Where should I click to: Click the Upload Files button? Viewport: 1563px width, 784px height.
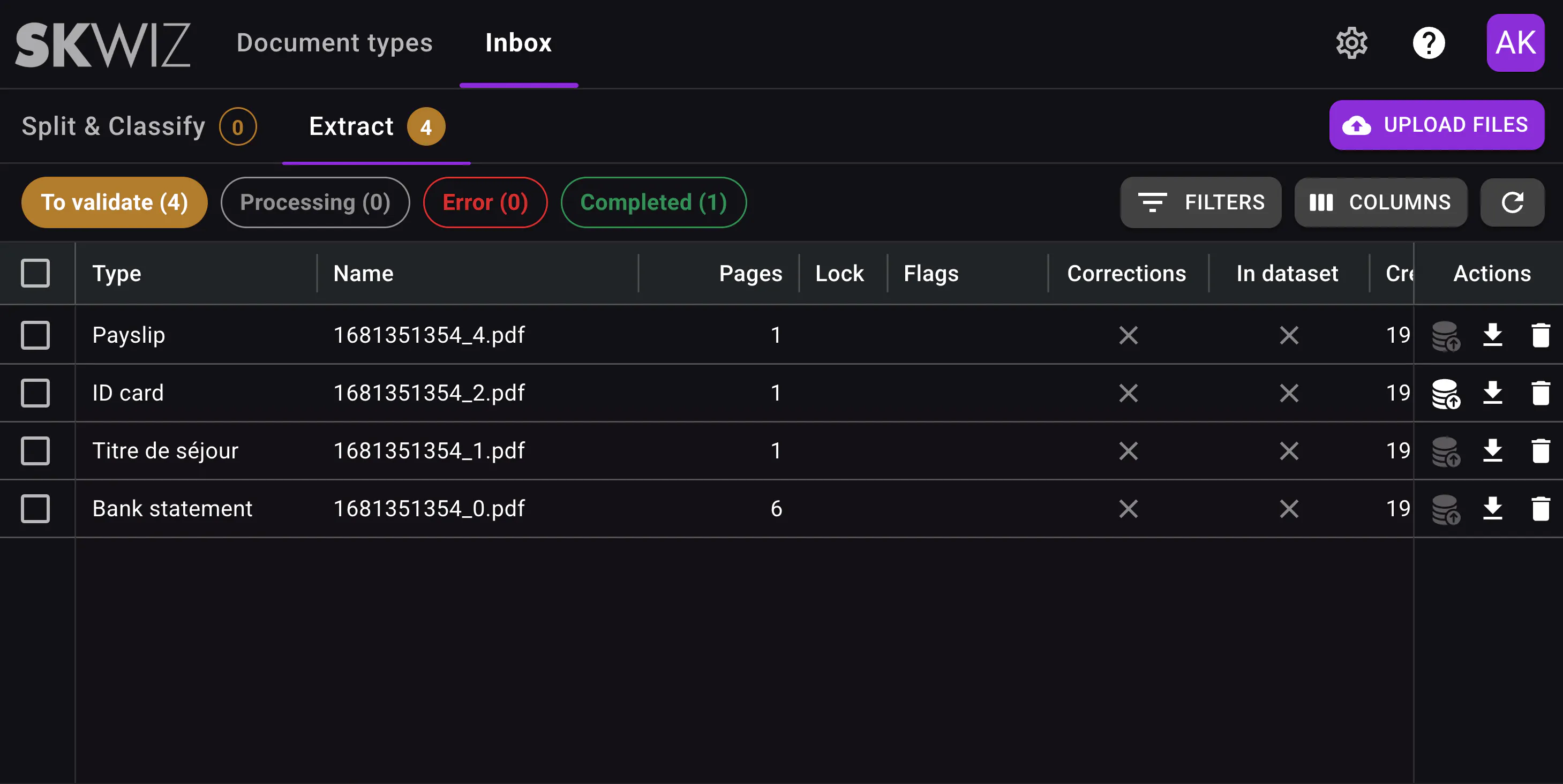click(1436, 125)
